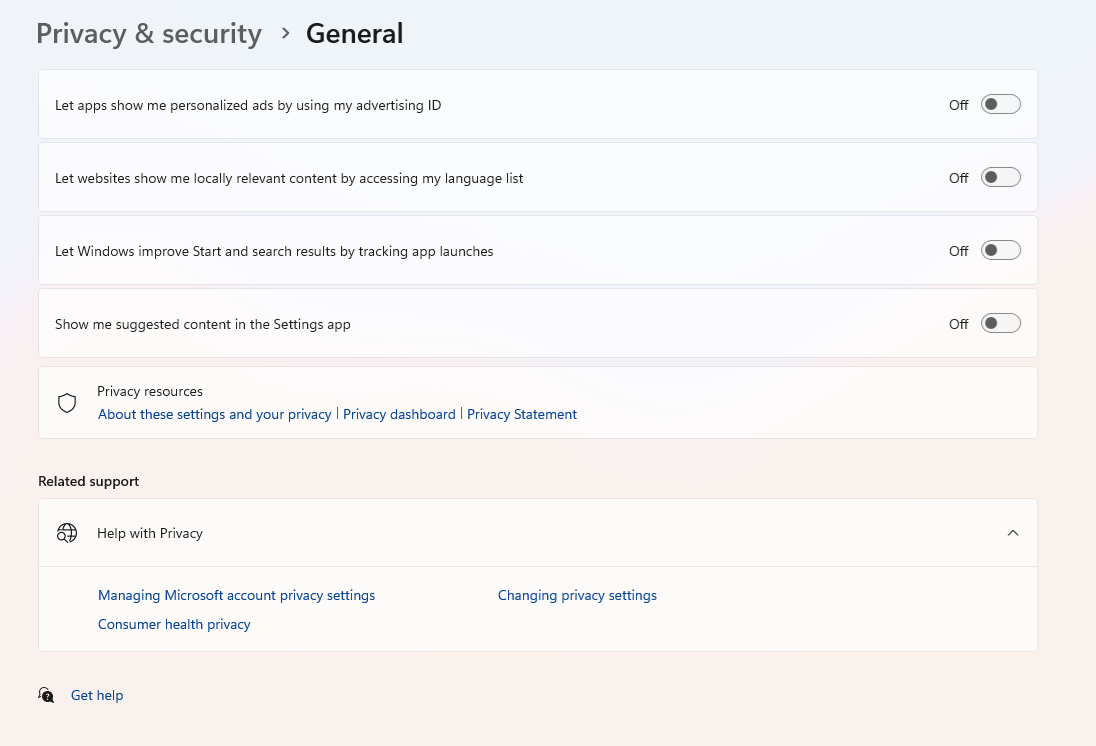Open the Consumer health privacy link
Viewport: 1096px width, 746px height.
coord(174,624)
